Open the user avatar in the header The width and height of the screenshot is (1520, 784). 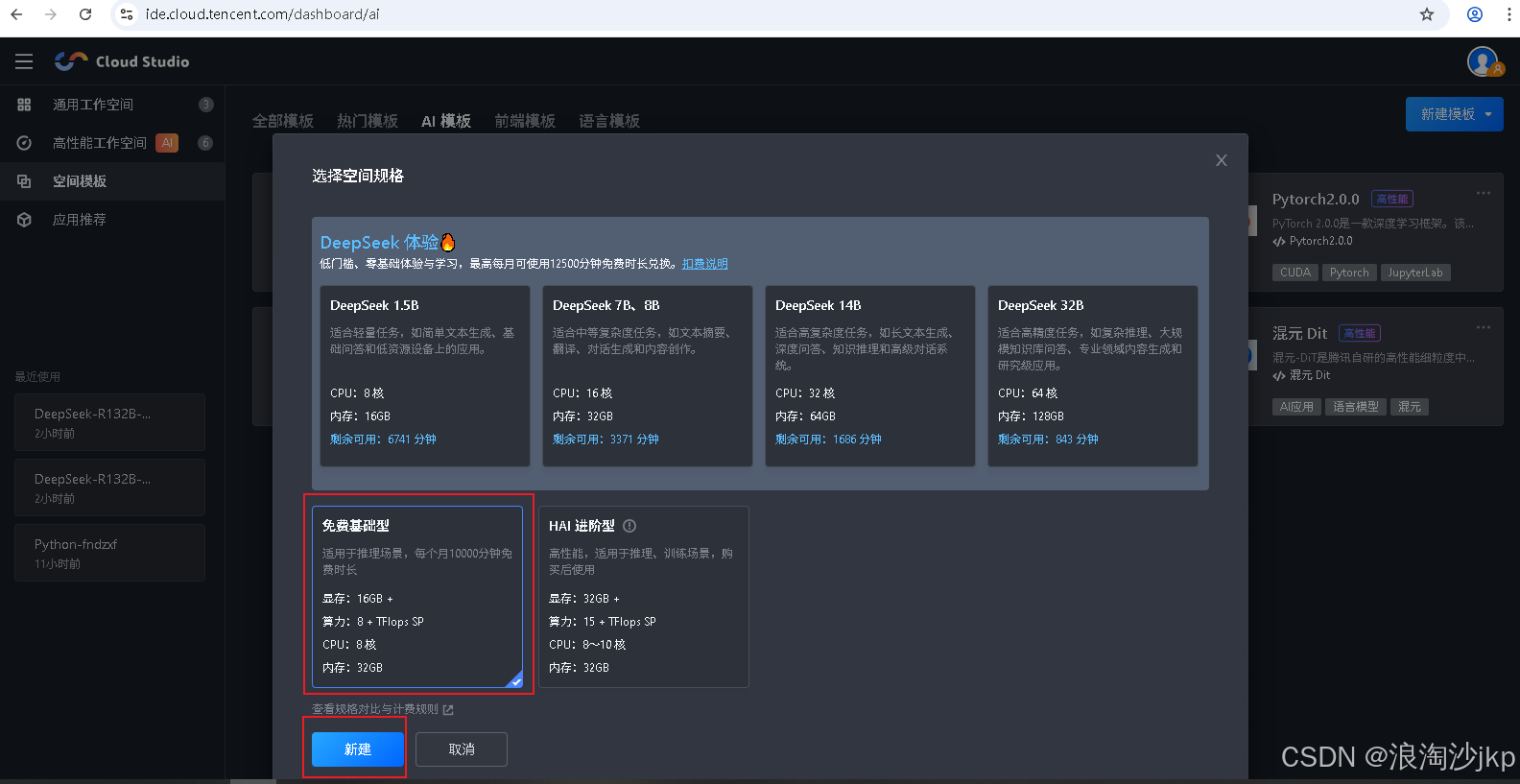(x=1484, y=61)
